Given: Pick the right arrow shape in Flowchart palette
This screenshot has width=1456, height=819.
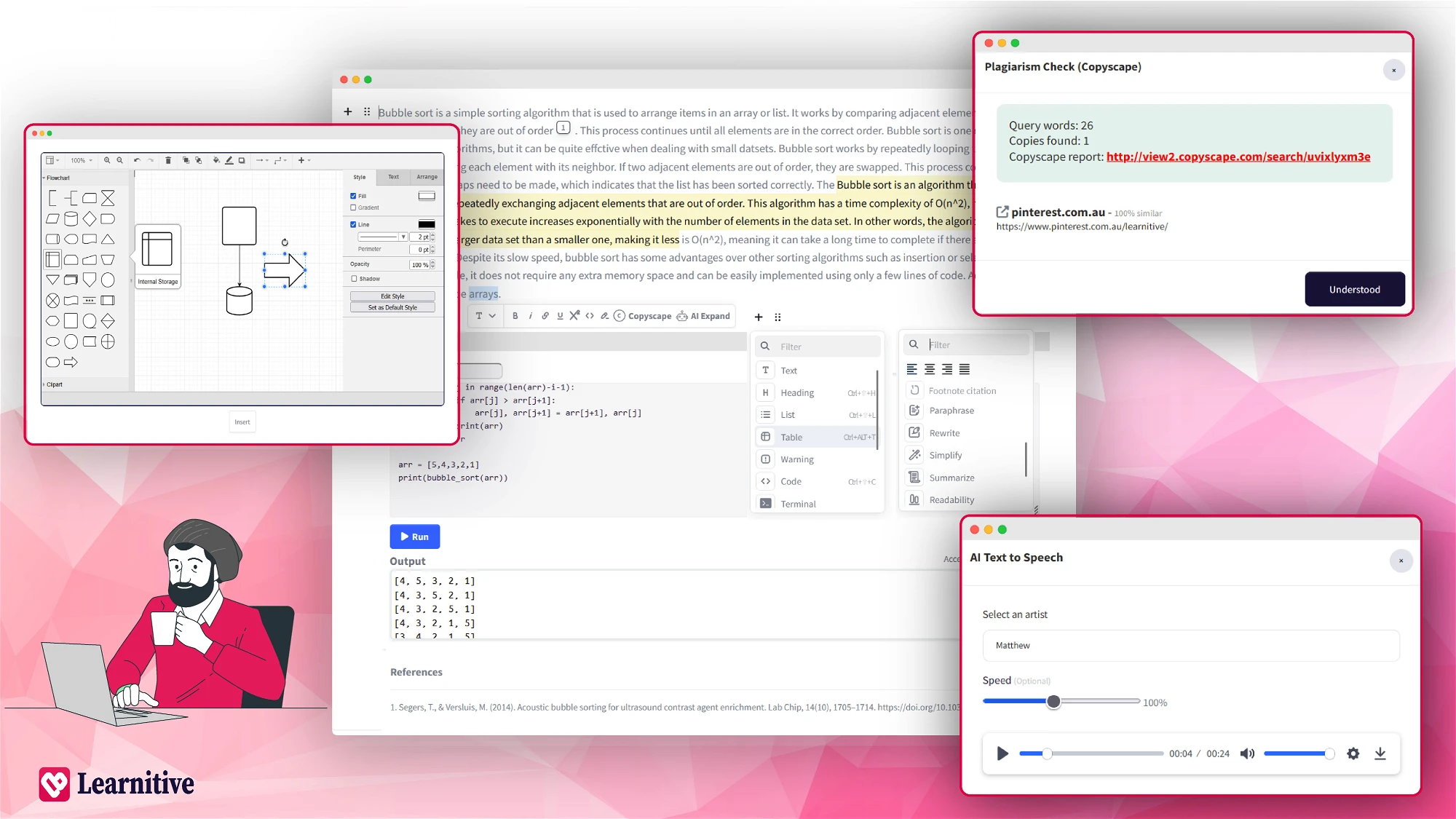Looking at the screenshot, I should [71, 362].
